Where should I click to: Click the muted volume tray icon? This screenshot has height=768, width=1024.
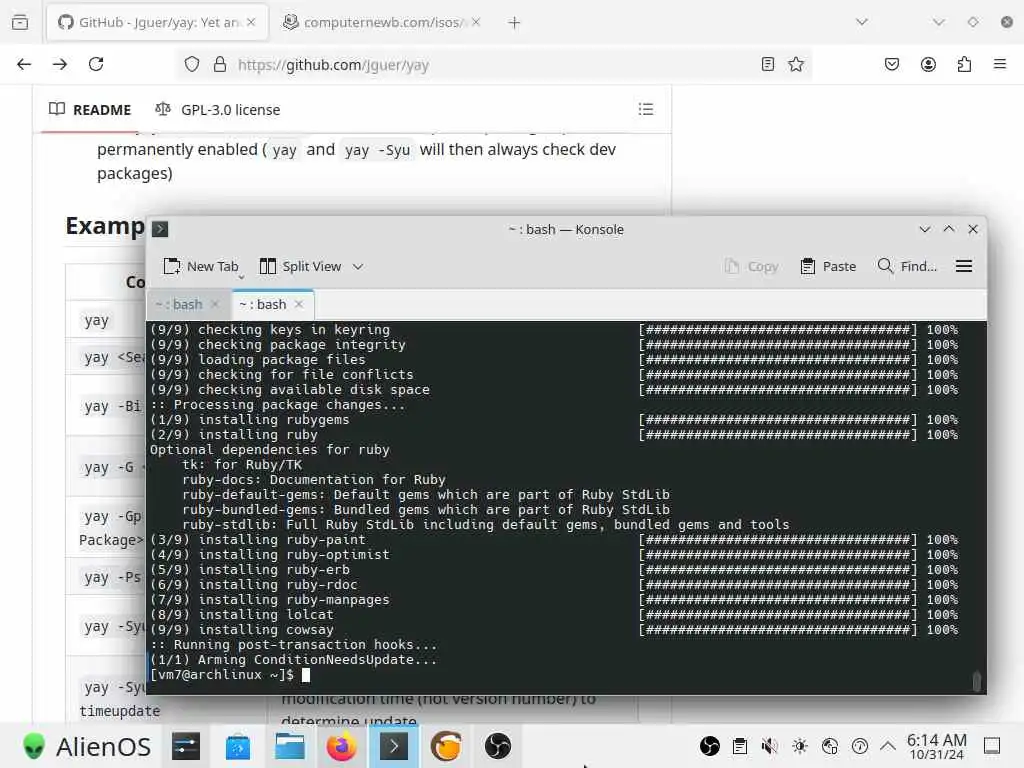tap(769, 746)
